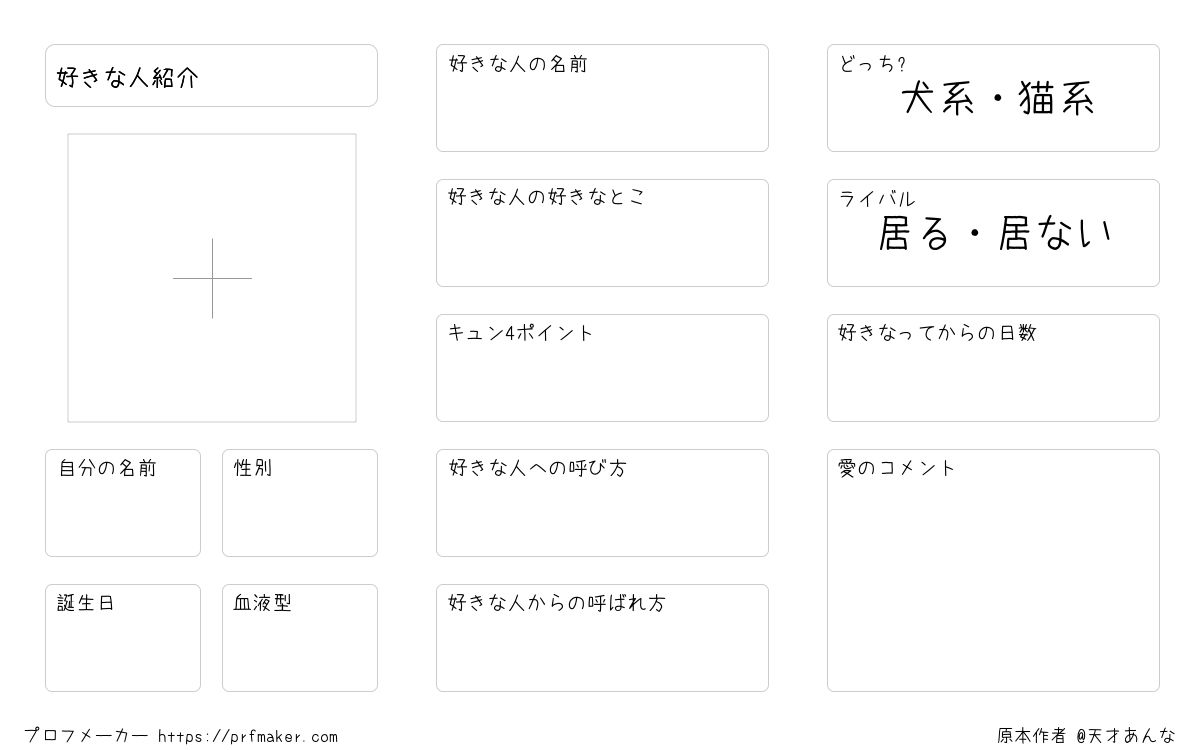Click the 自分の名前 field
Image resolution: width=1200 pixels, height=750 pixels.
tap(123, 503)
